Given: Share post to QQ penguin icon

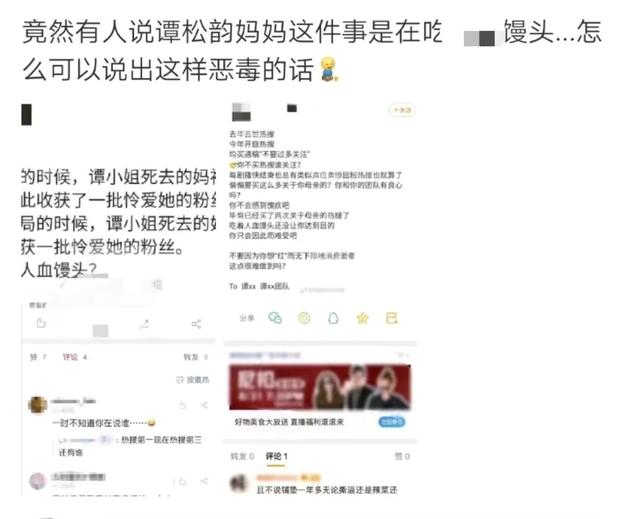Looking at the screenshot, I should pos(333,318).
